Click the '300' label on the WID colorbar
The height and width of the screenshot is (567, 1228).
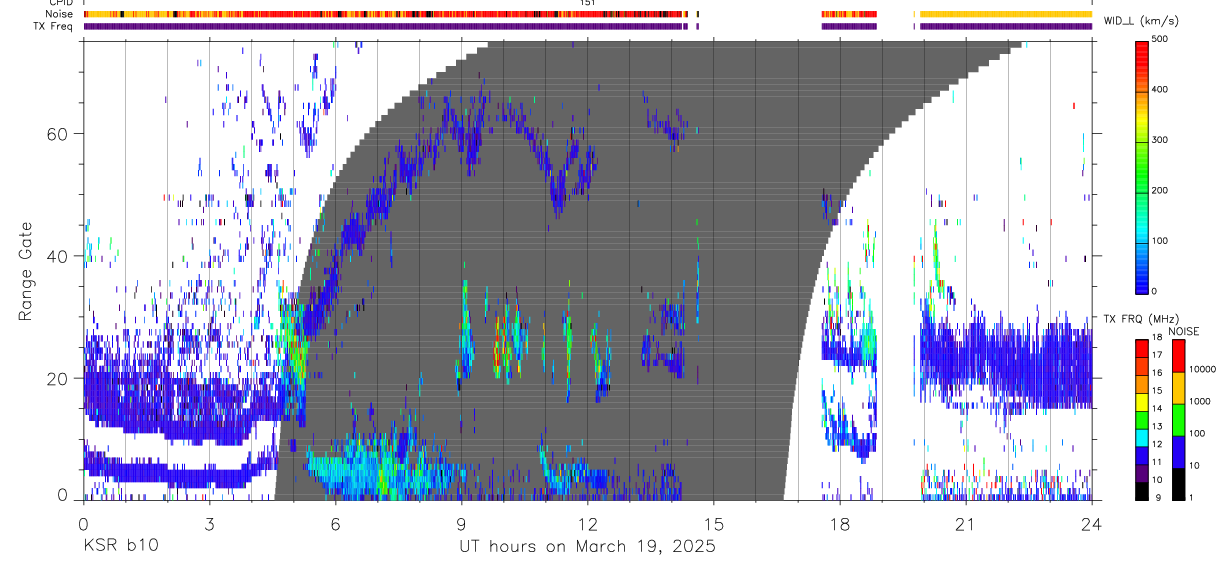pyautogui.click(x=1160, y=140)
